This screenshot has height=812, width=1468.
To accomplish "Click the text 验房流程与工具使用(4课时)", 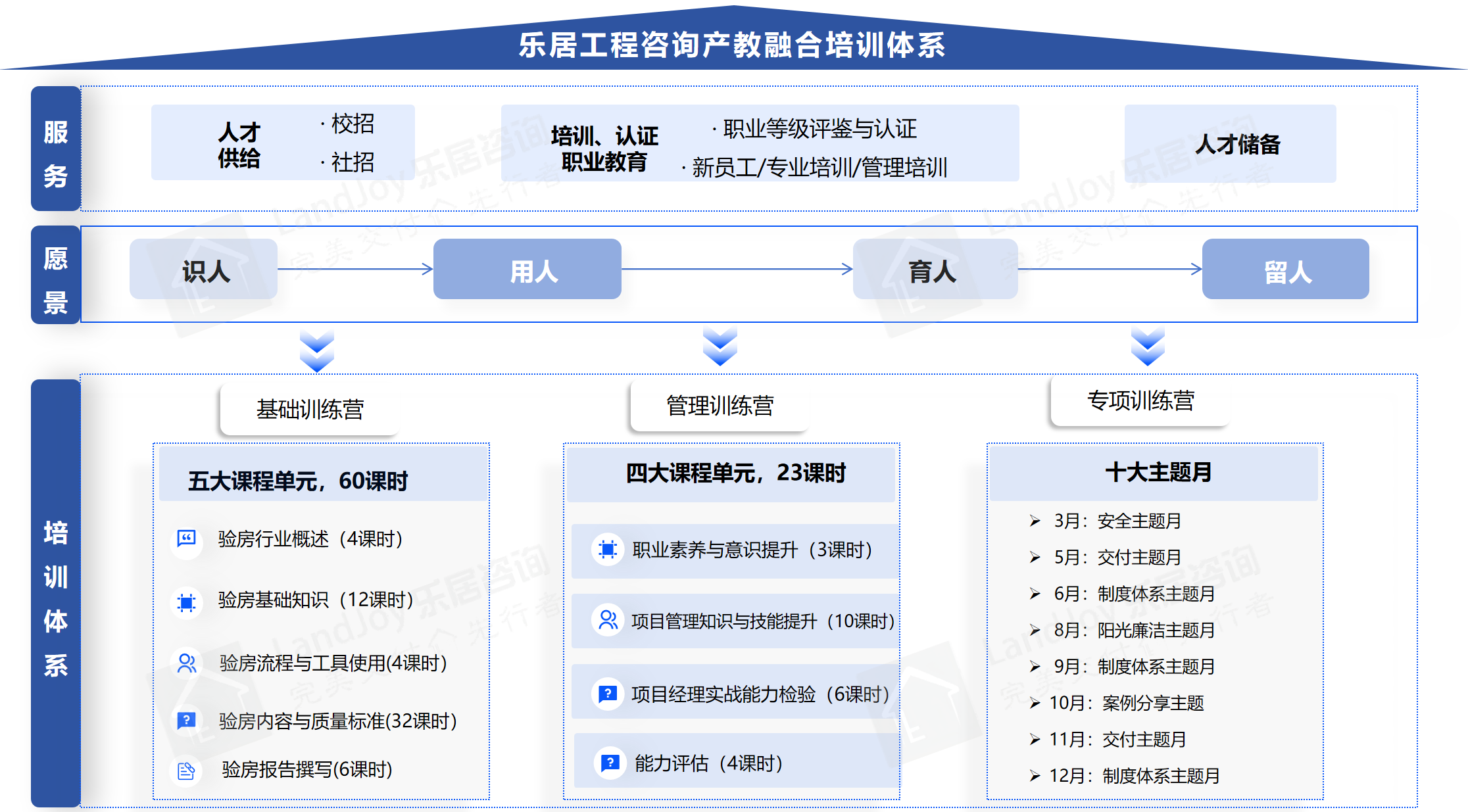I will click(333, 663).
